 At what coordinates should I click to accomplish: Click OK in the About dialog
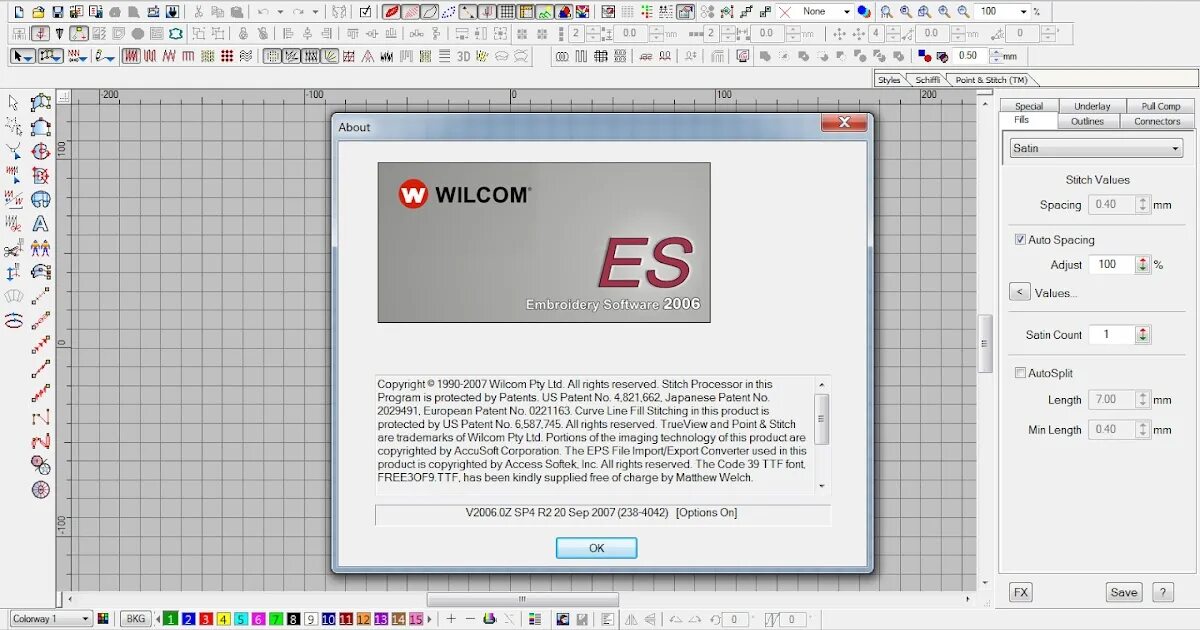596,548
